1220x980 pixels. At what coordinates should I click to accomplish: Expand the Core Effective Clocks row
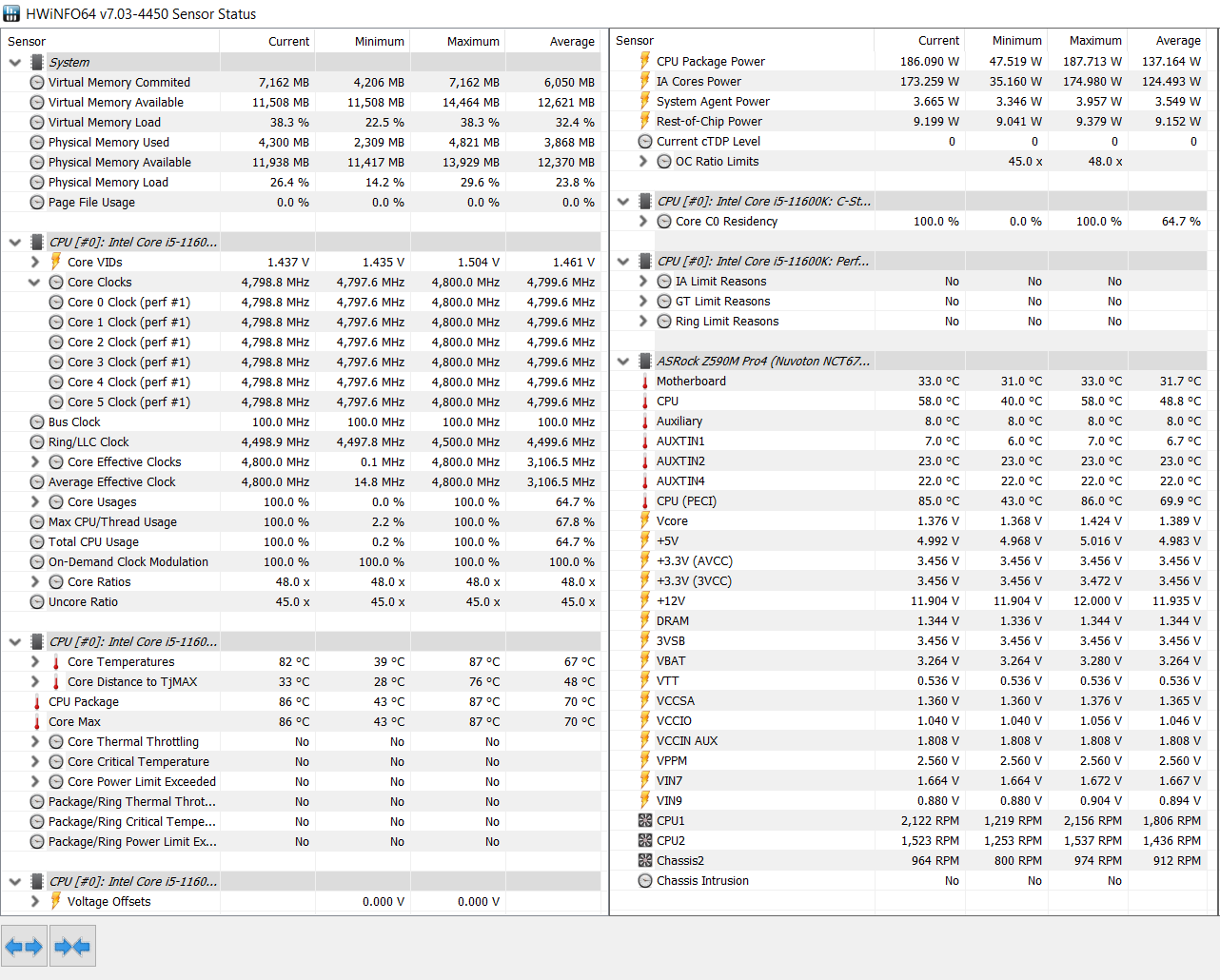click(x=34, y=461)
